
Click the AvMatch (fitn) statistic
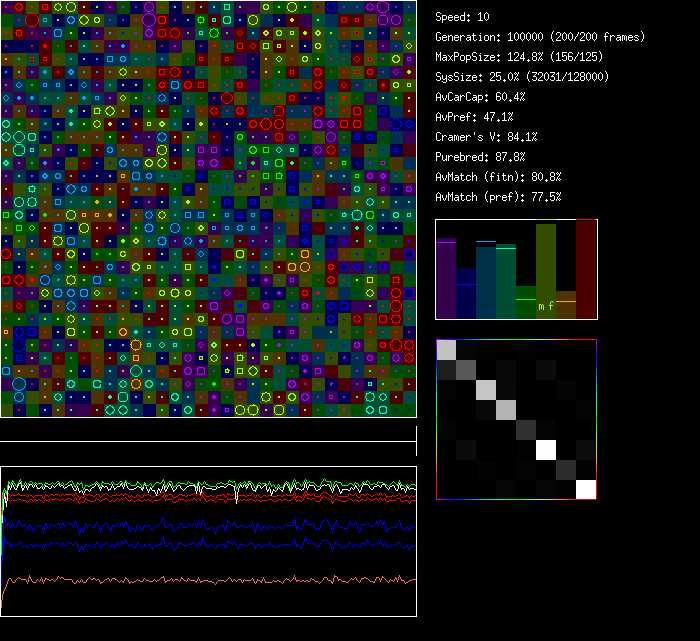click(x=498, y=177)
